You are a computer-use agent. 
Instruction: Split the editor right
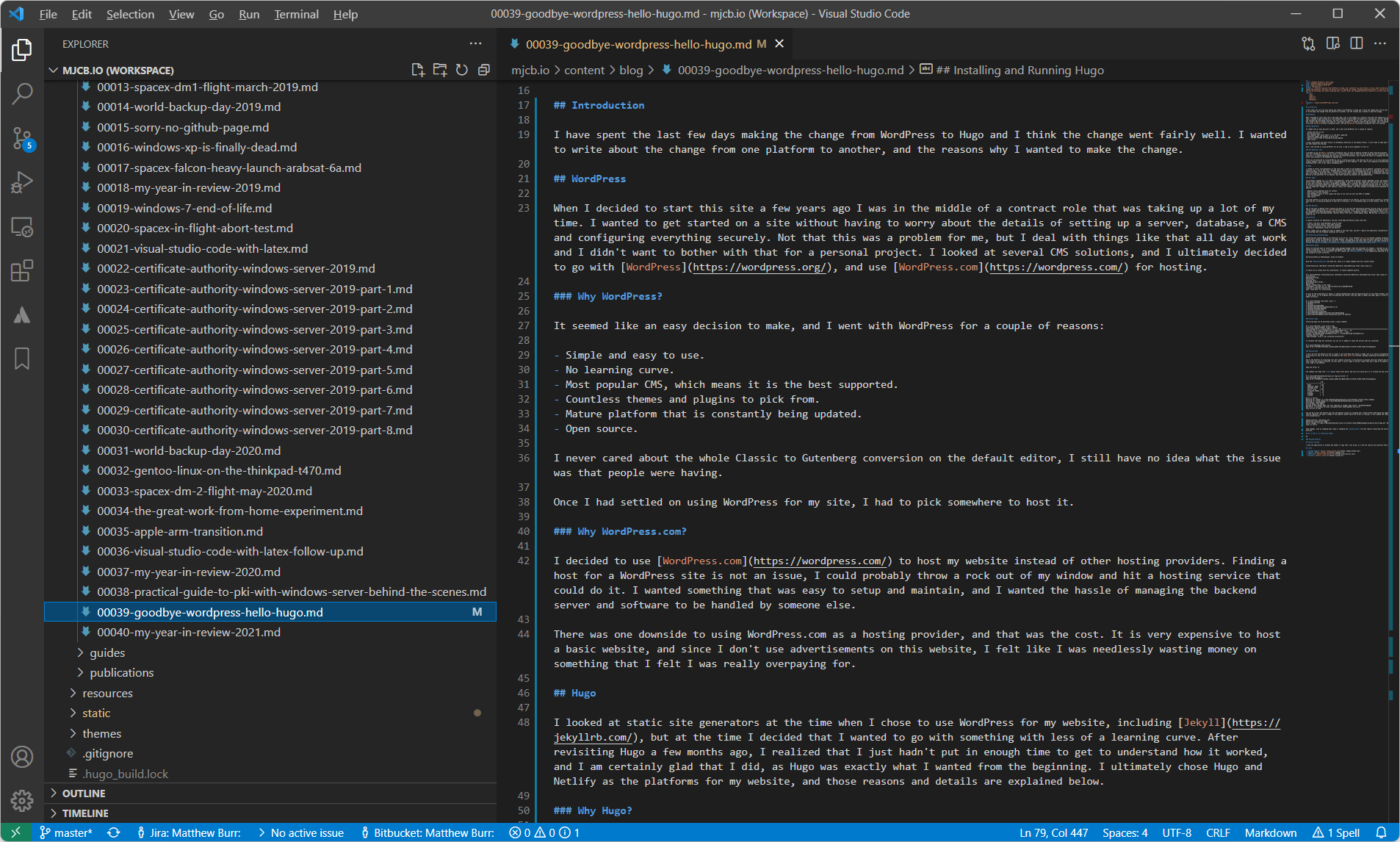[x=1357, y=44]
